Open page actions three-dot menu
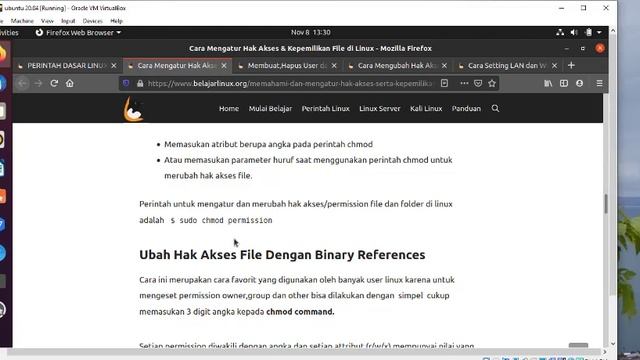Image resolution: width=640 pixels, height=360 pixels. click(x=464, y=83)
